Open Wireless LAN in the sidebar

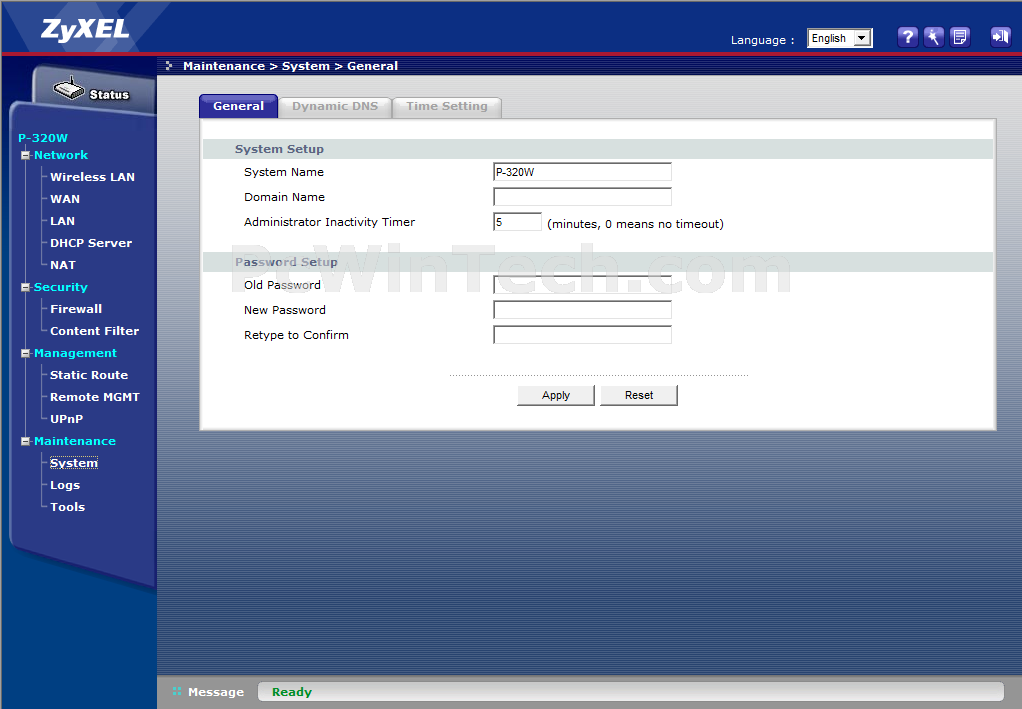pos(93,177)
